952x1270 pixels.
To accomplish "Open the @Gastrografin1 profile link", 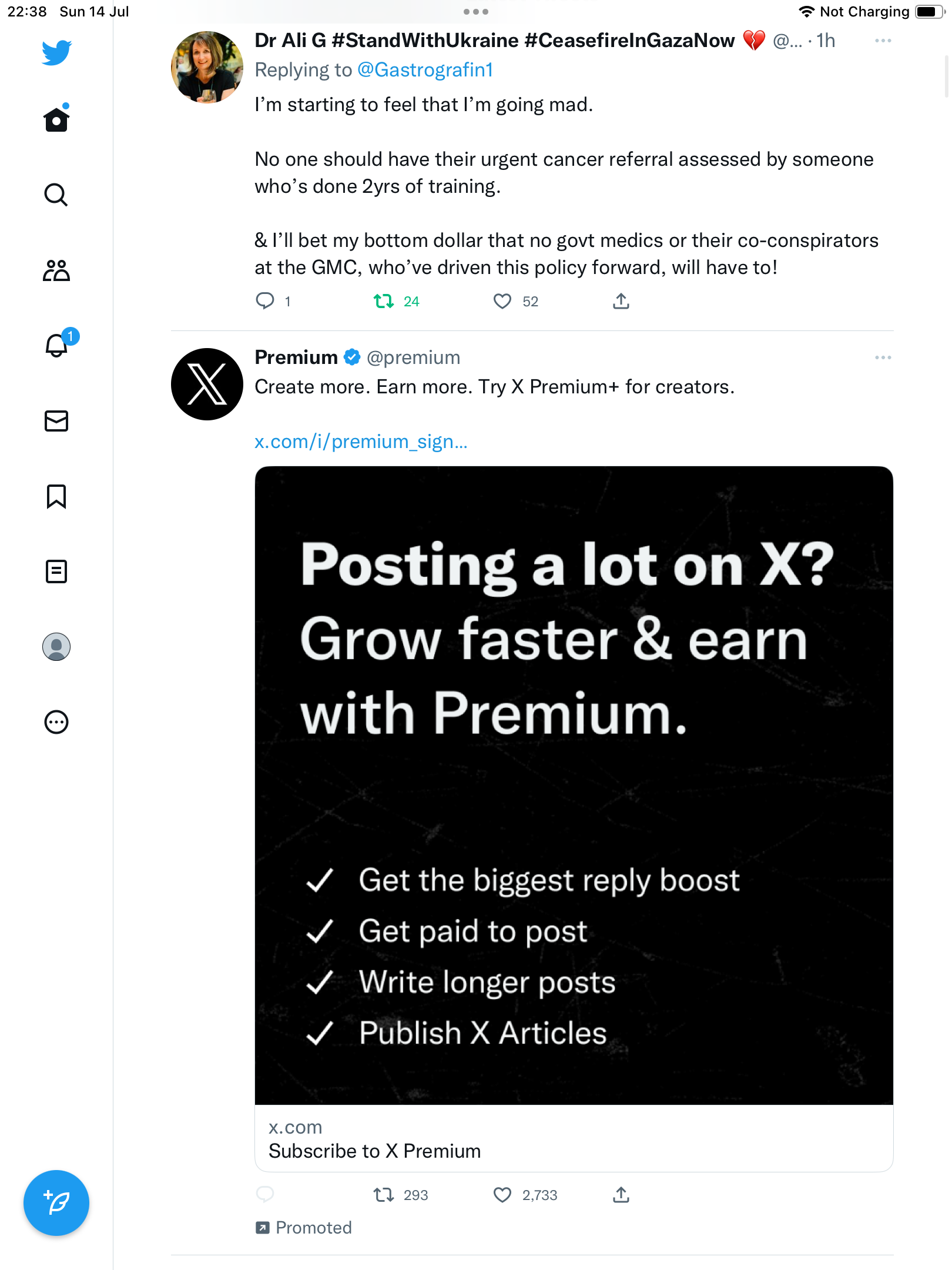I will click(425, 70).
